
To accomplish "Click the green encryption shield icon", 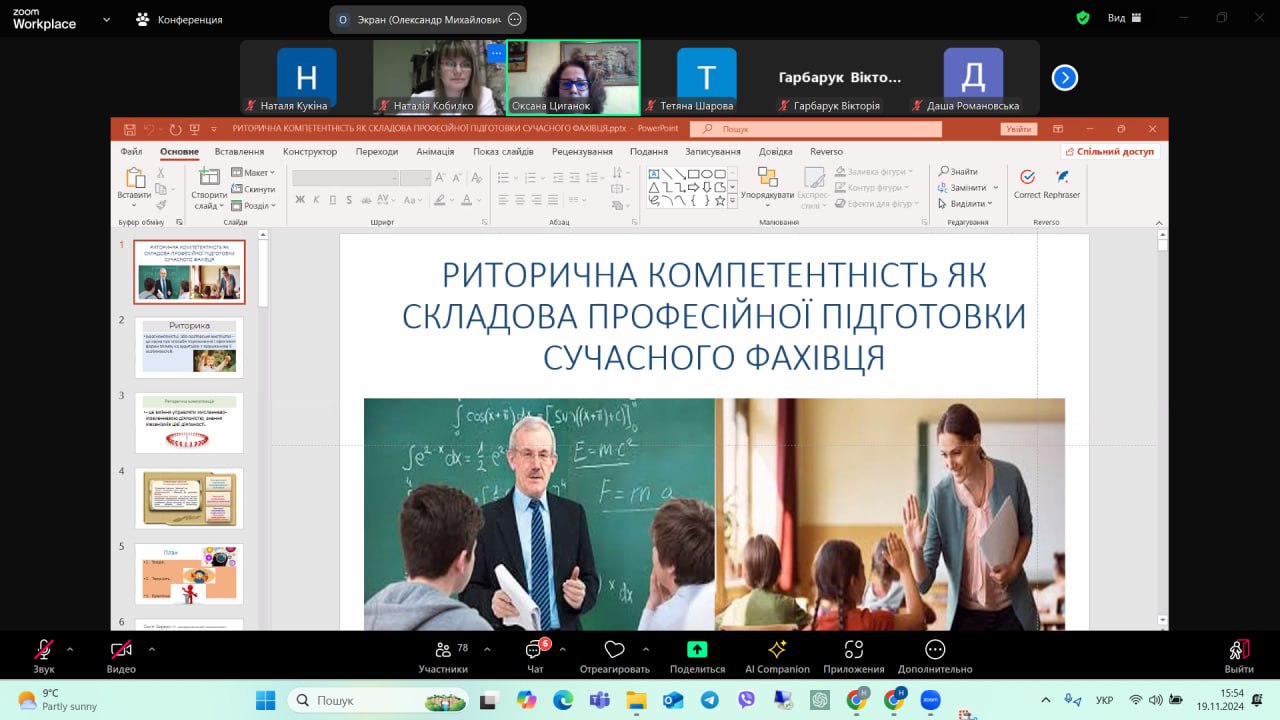I will tap(1083, 18).
